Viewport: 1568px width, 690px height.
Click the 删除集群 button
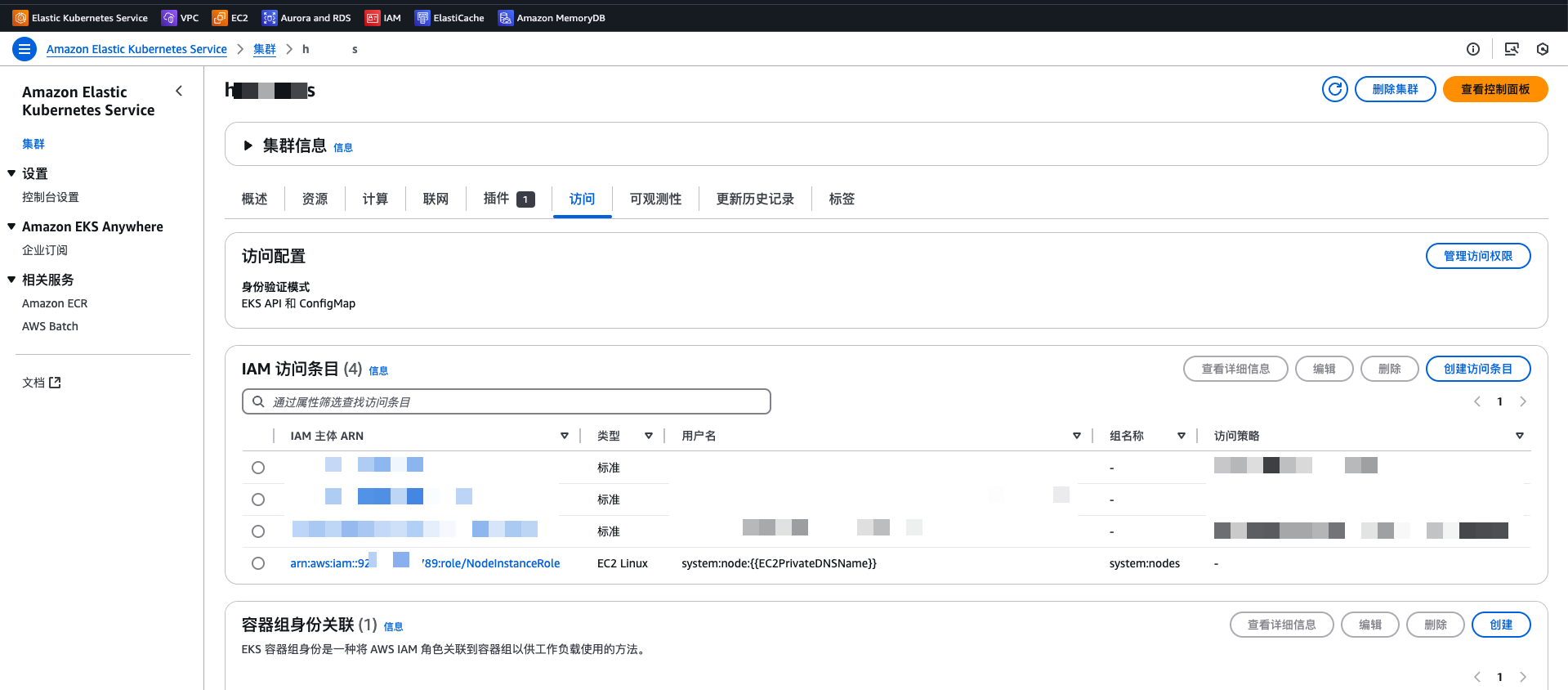pyautogui.click(x=1395, y=89)
